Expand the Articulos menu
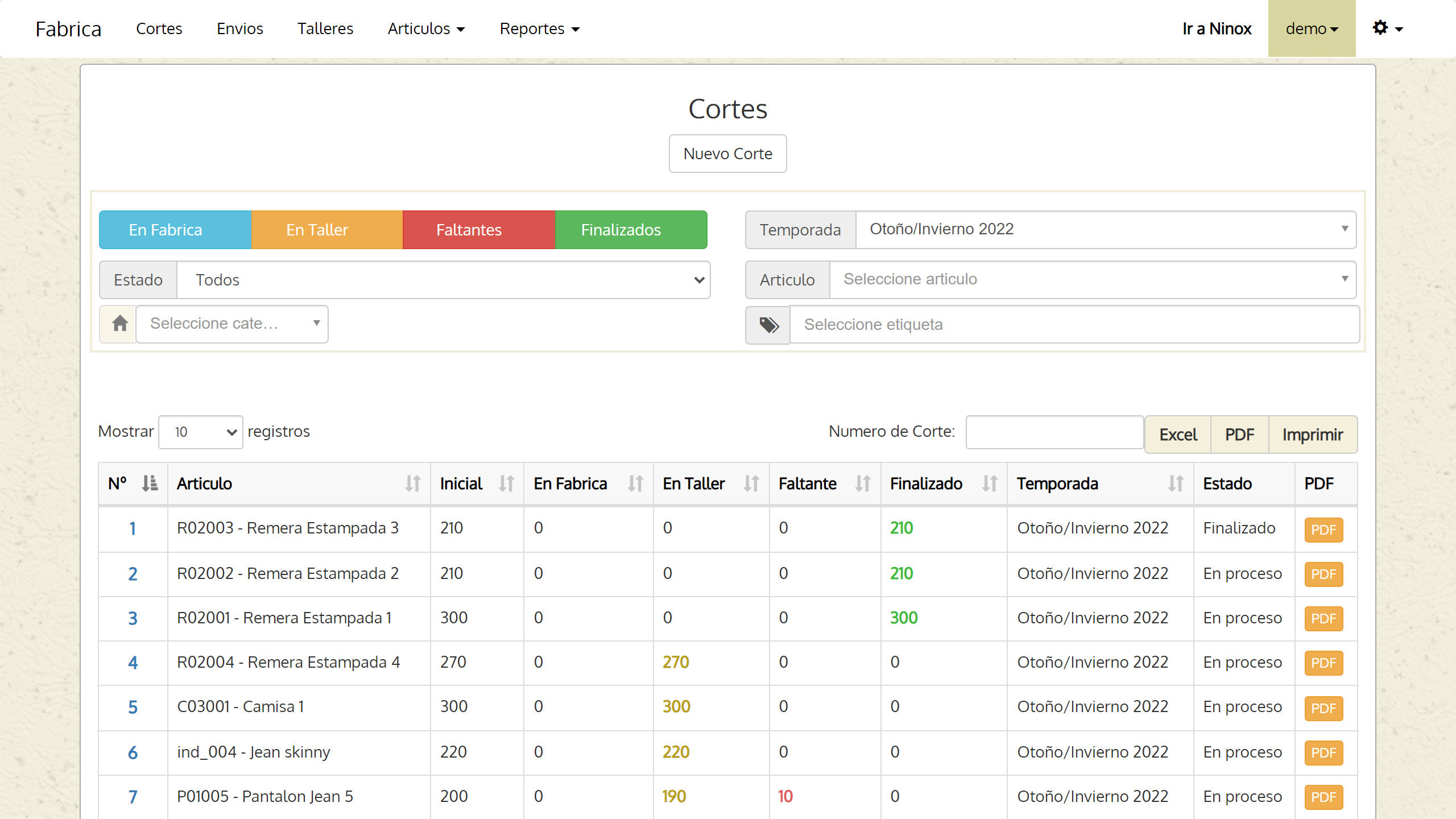 [x=426, y=28]
